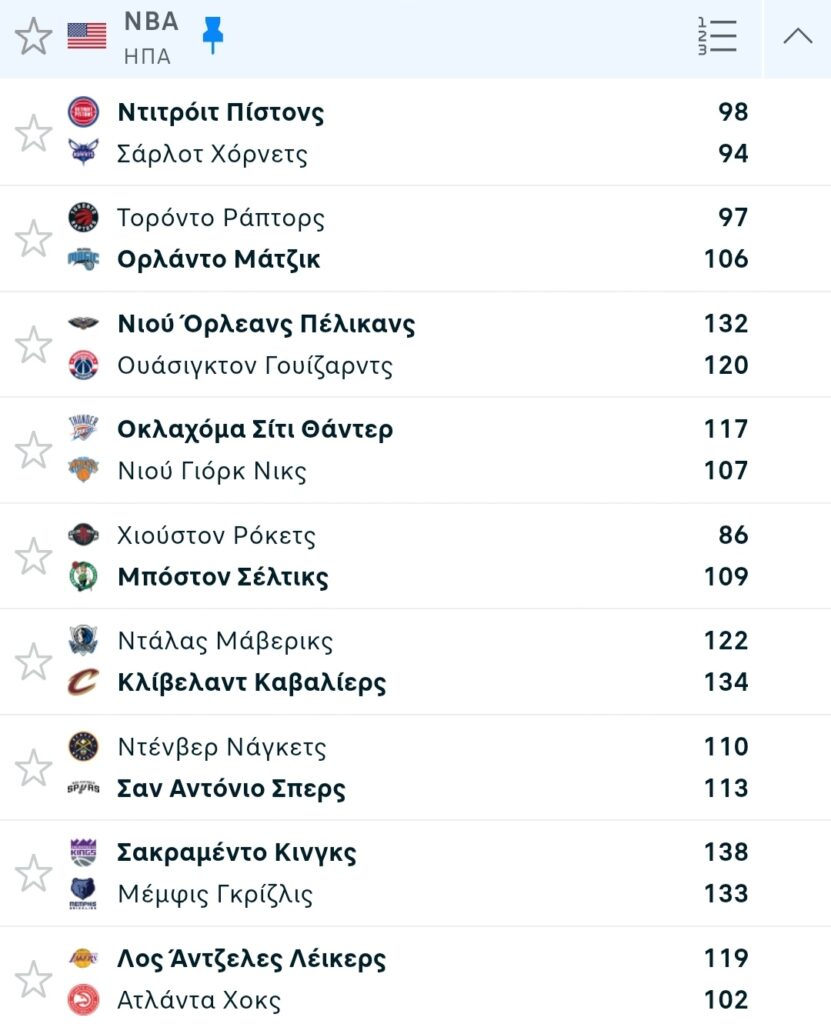This screenshot has height=1024, width=831.
Task: Toggle favorite on Kings vs Grizzlies match
Action: (x=34, y=873)
